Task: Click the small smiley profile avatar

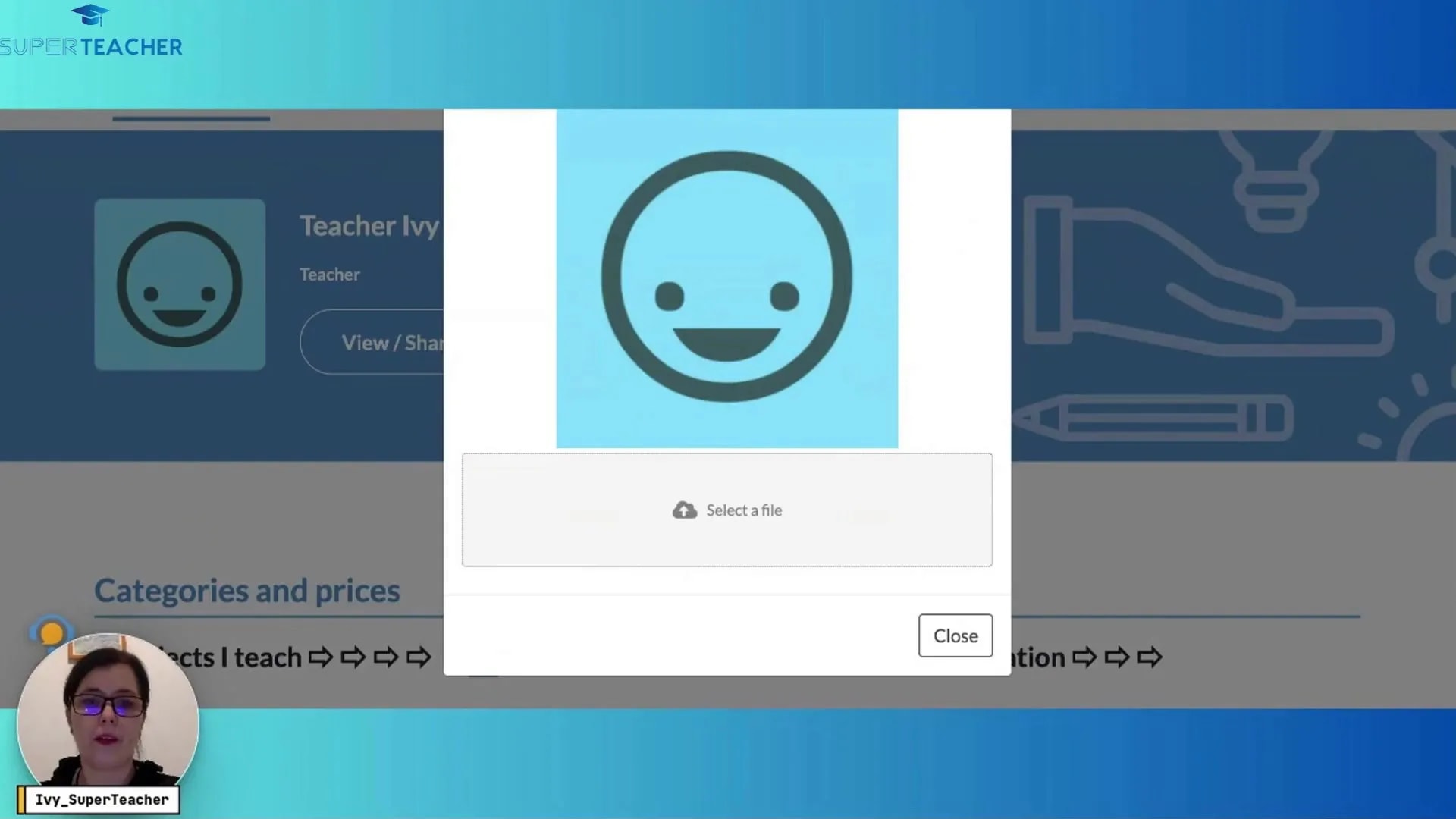Action: [x=180, y=284]
